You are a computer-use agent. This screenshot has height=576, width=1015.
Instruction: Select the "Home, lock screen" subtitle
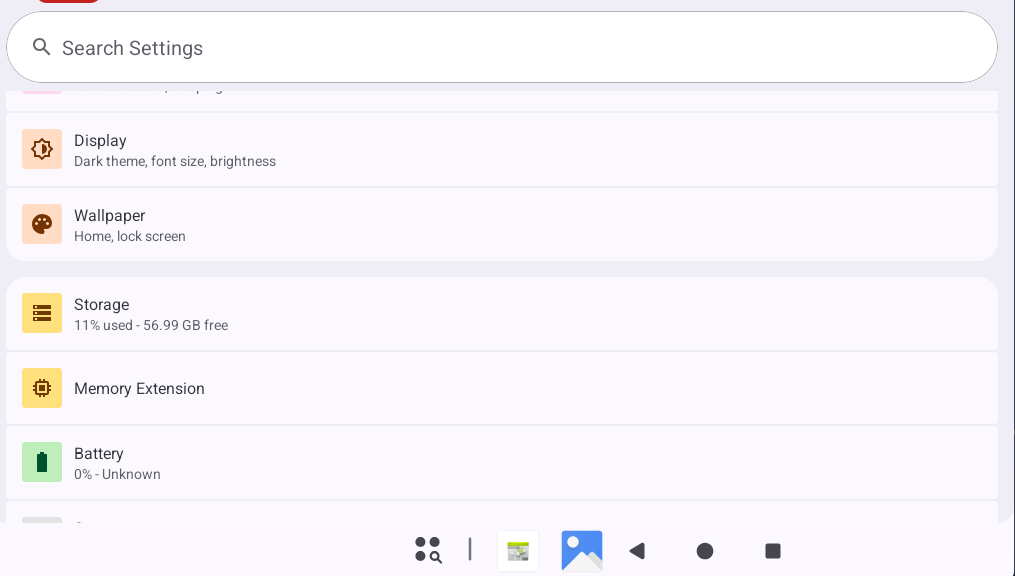tap(129, 236)
